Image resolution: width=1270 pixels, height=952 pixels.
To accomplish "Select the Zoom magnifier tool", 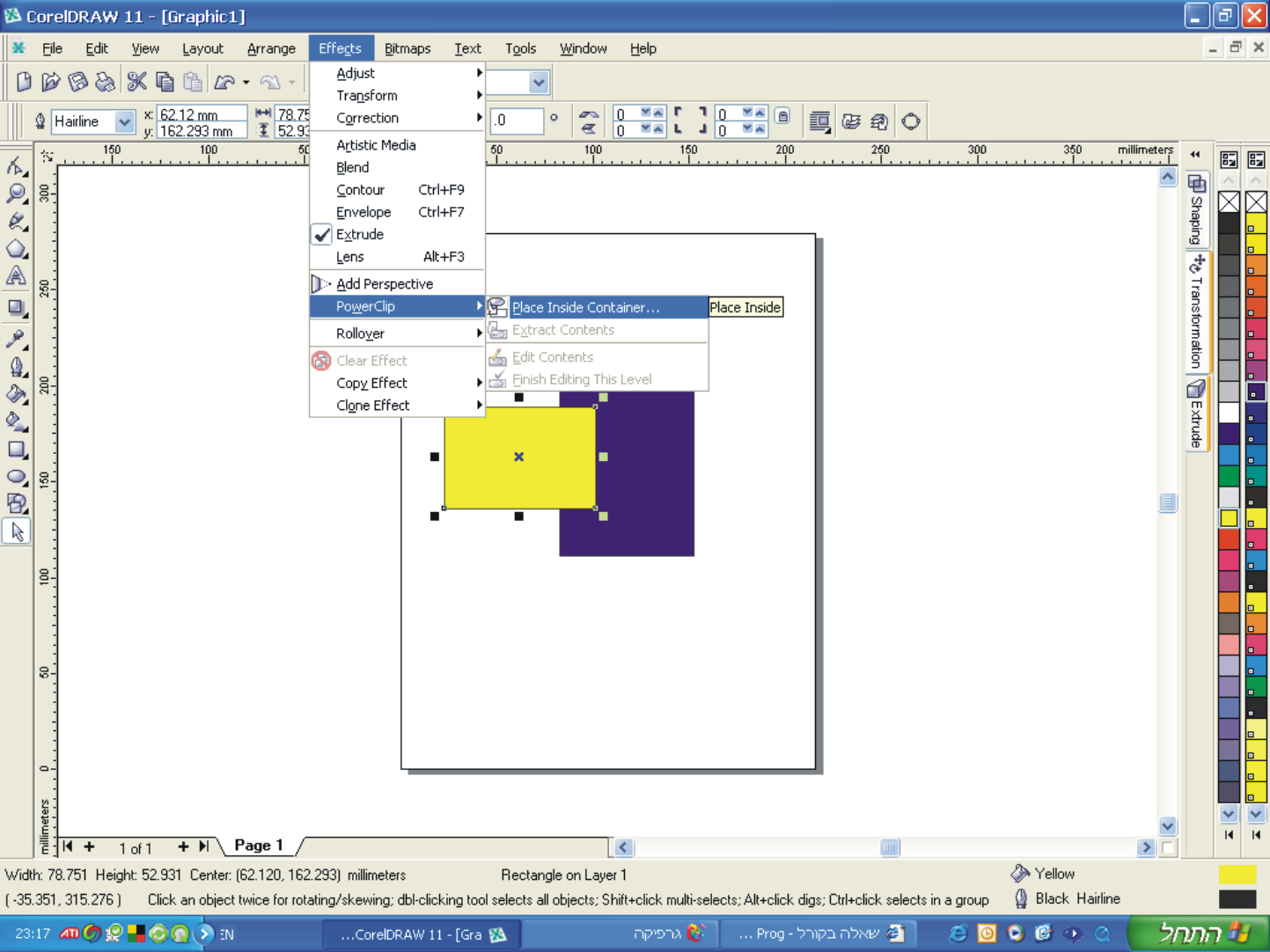I will click(x=16, y=194).
